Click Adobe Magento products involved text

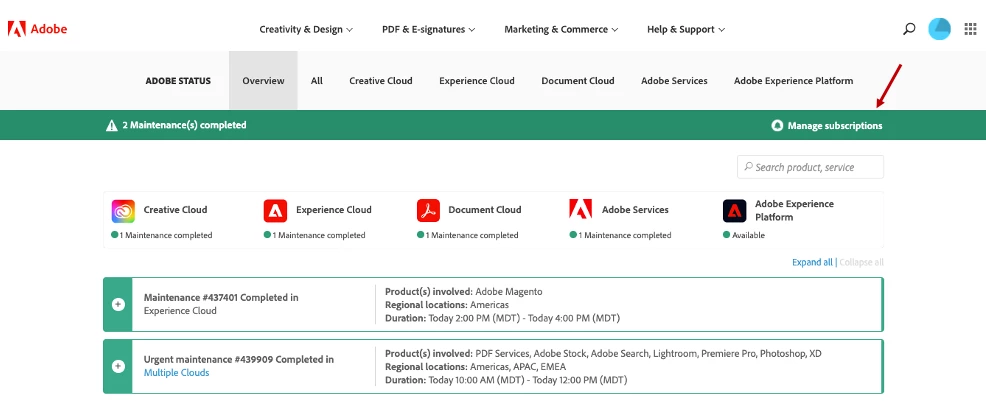[509, 292]
